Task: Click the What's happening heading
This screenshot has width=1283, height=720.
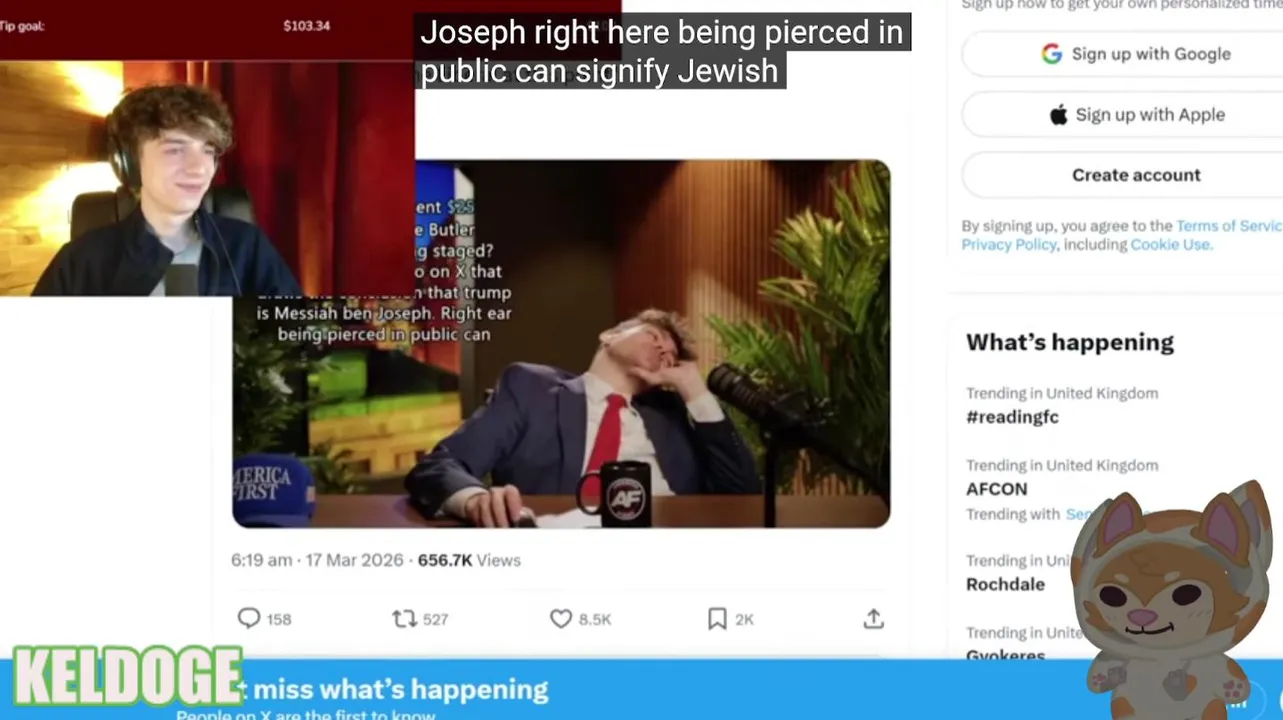Action: pos(1070,342)
